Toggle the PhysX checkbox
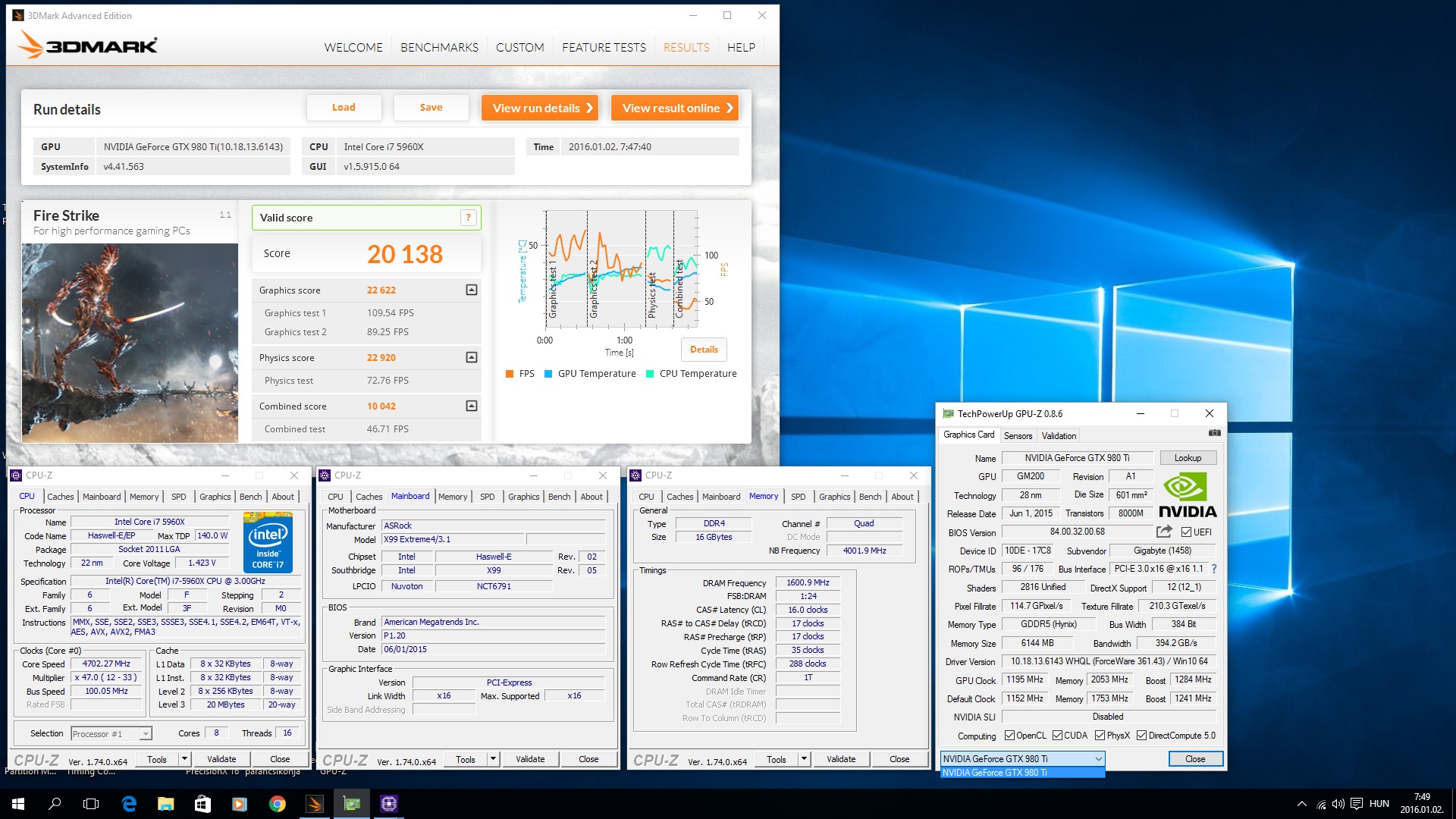 coord(1100,736)
